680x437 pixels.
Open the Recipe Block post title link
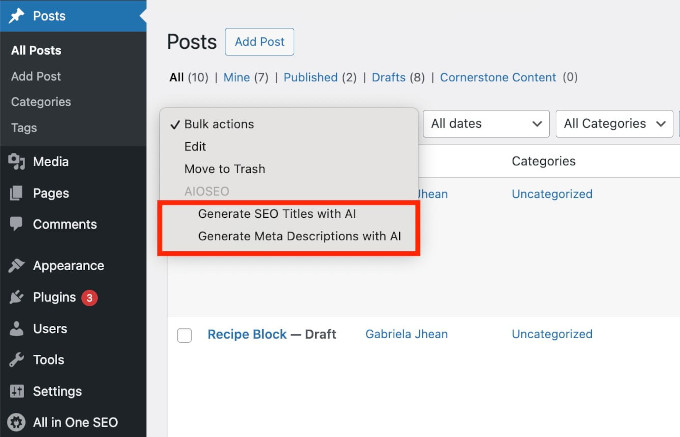click(247, 334)
